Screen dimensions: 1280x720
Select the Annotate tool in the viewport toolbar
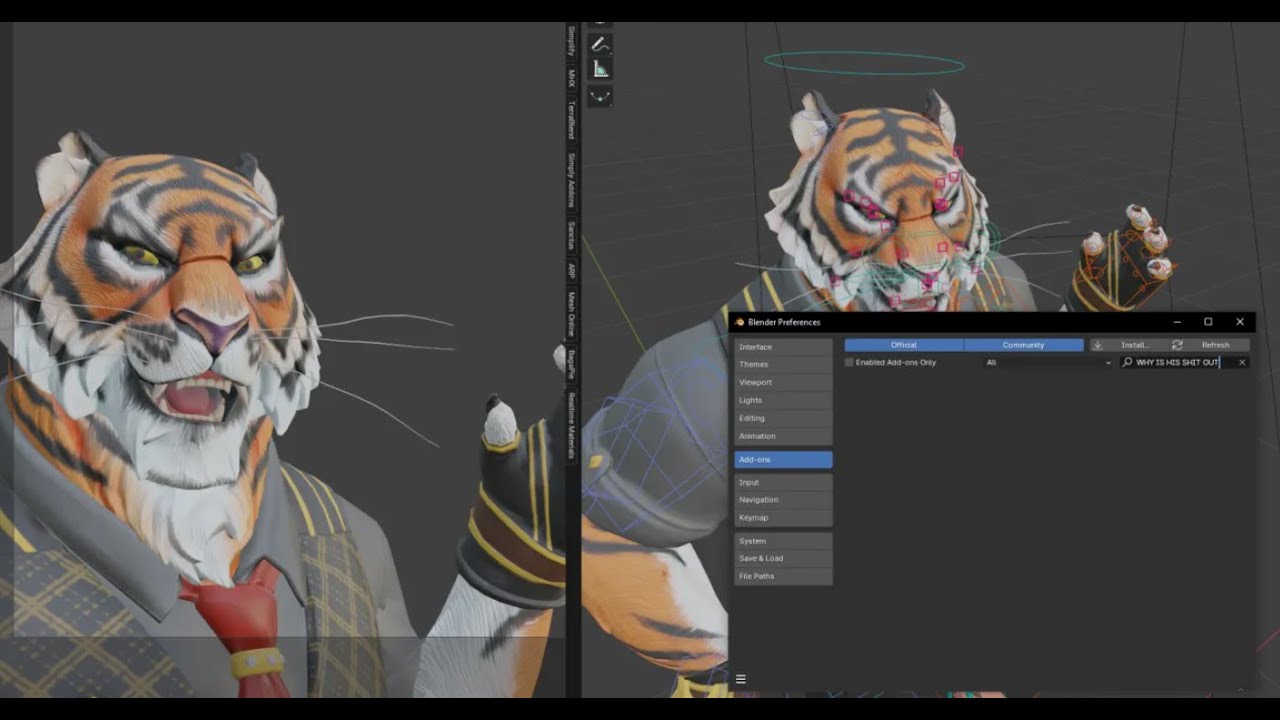tap(600, 45)
